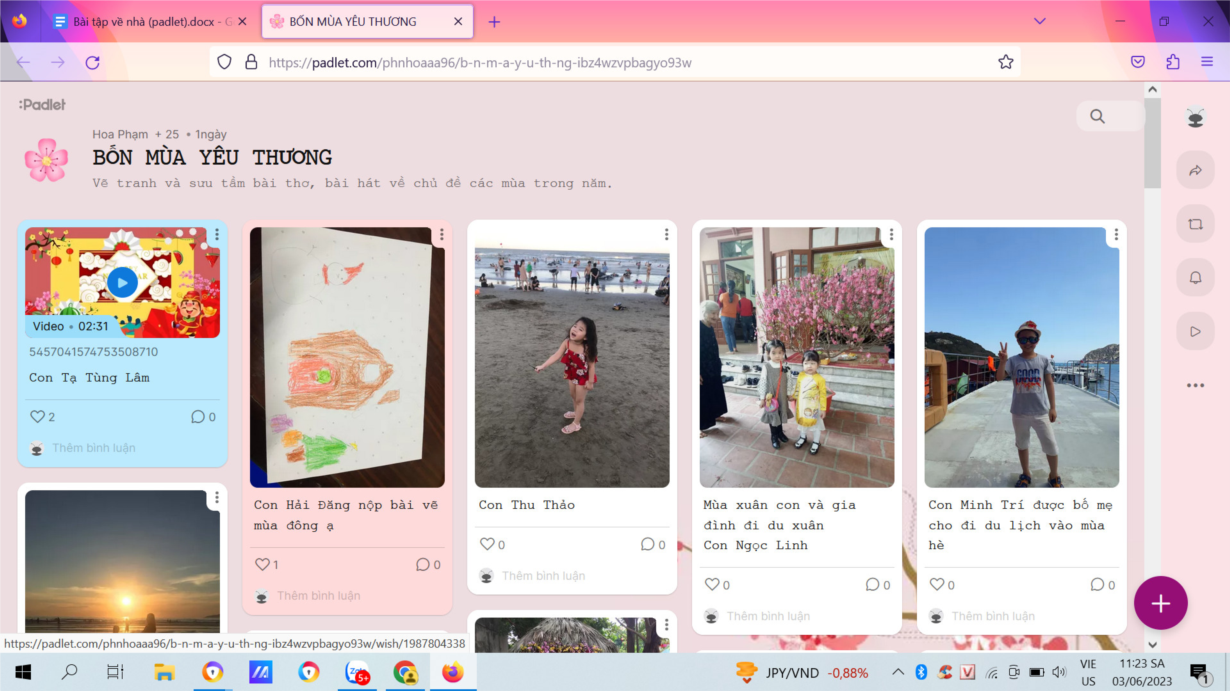Play the Con Tạ Tùng Lâm video
This screenshot has width=1230, height=691.
[x=122, y=283]
